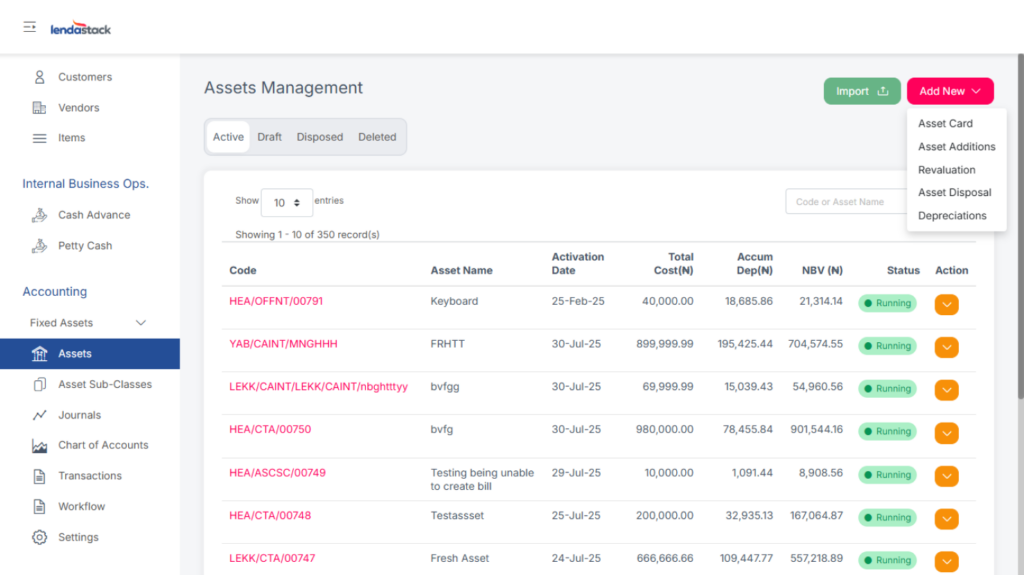Collapse the Fixed Assets sidebar group

pyautogui.click(x=140, y=323)
